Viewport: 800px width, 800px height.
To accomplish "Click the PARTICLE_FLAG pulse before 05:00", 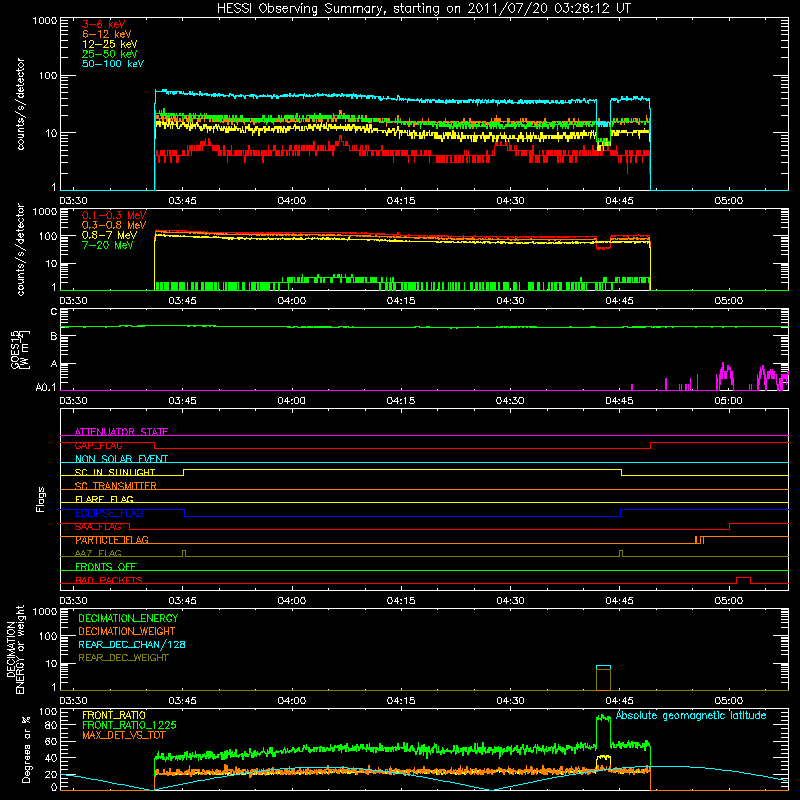I will (x=699, y=540).
